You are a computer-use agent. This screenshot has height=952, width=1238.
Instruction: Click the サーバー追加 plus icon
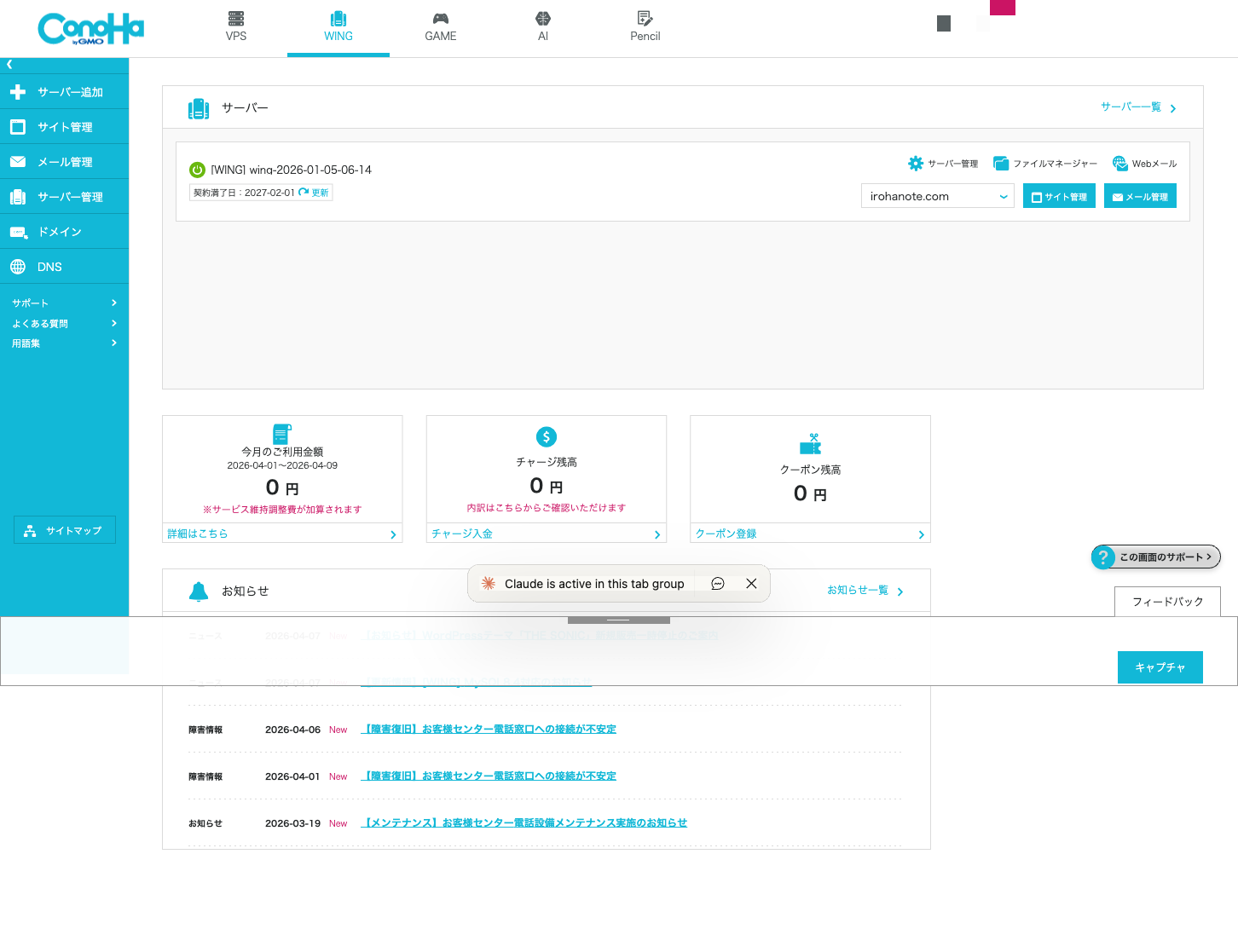pos(18,92)
